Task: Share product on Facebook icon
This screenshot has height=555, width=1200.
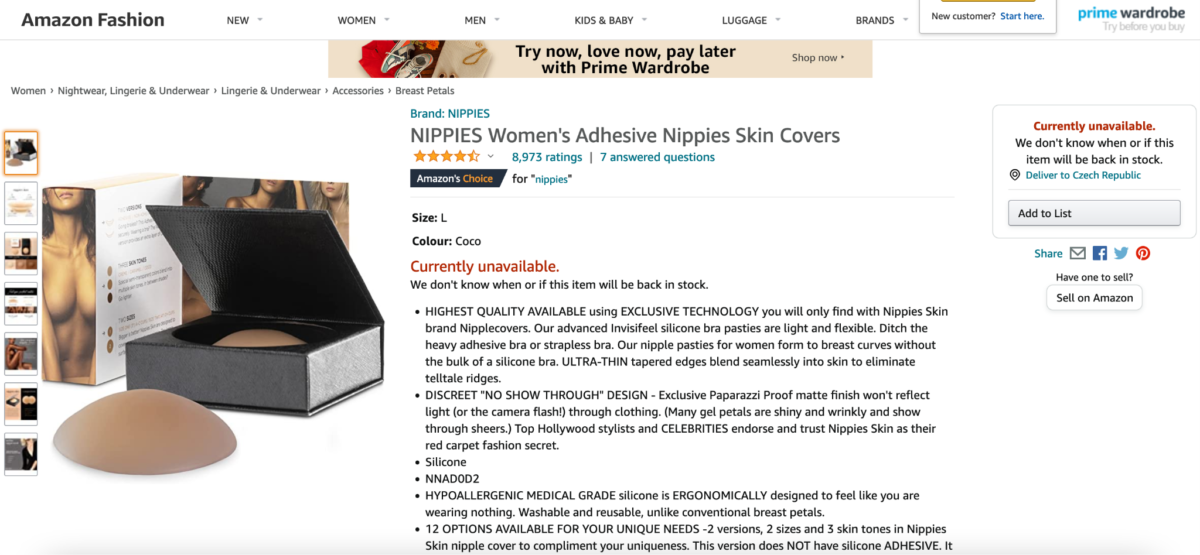Action: pyautogui.click(x=1100, y=253)
